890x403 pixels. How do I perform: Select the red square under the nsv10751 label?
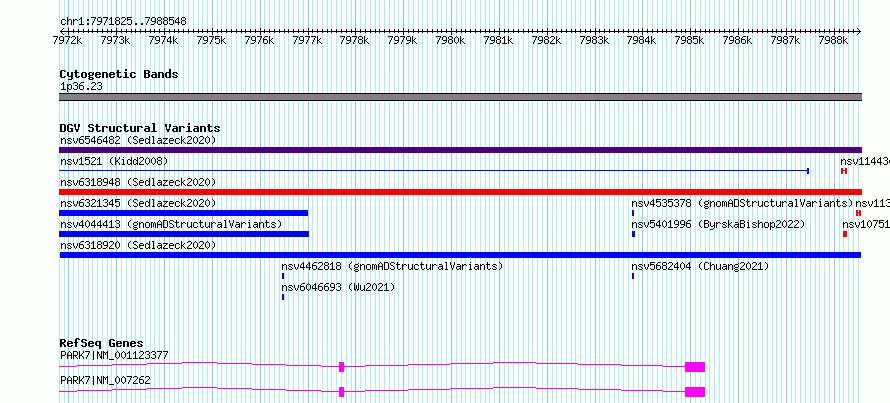pos(845,234)
